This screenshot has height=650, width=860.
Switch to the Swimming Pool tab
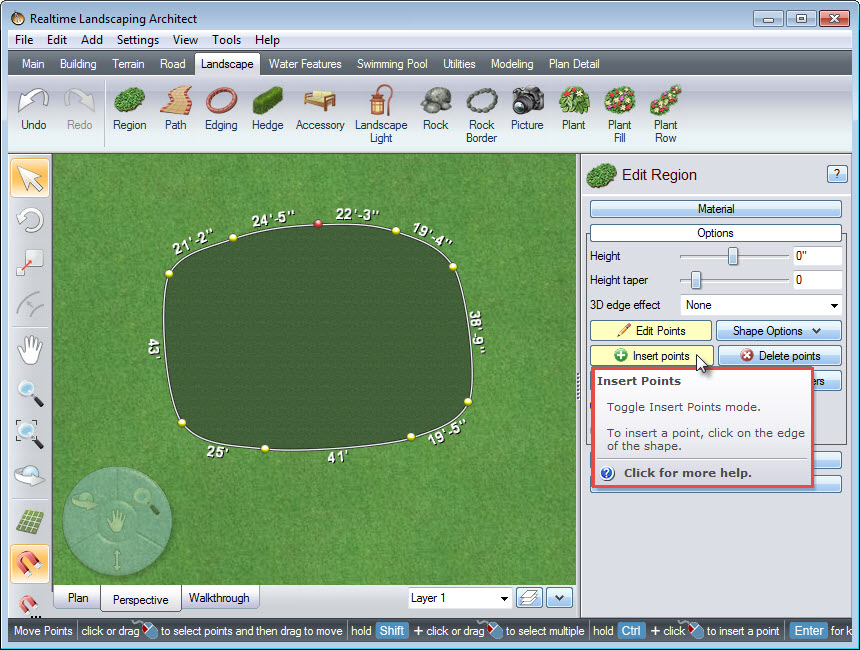pos(392,64)
